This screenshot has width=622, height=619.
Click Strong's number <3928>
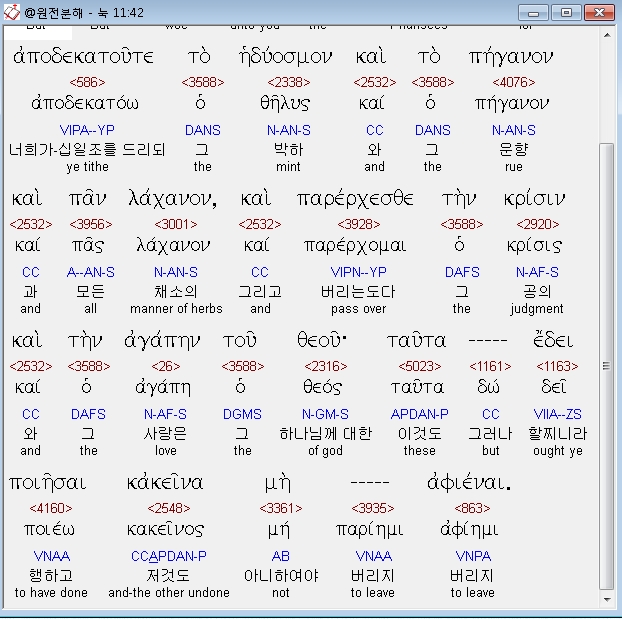[x=359, y=224]
